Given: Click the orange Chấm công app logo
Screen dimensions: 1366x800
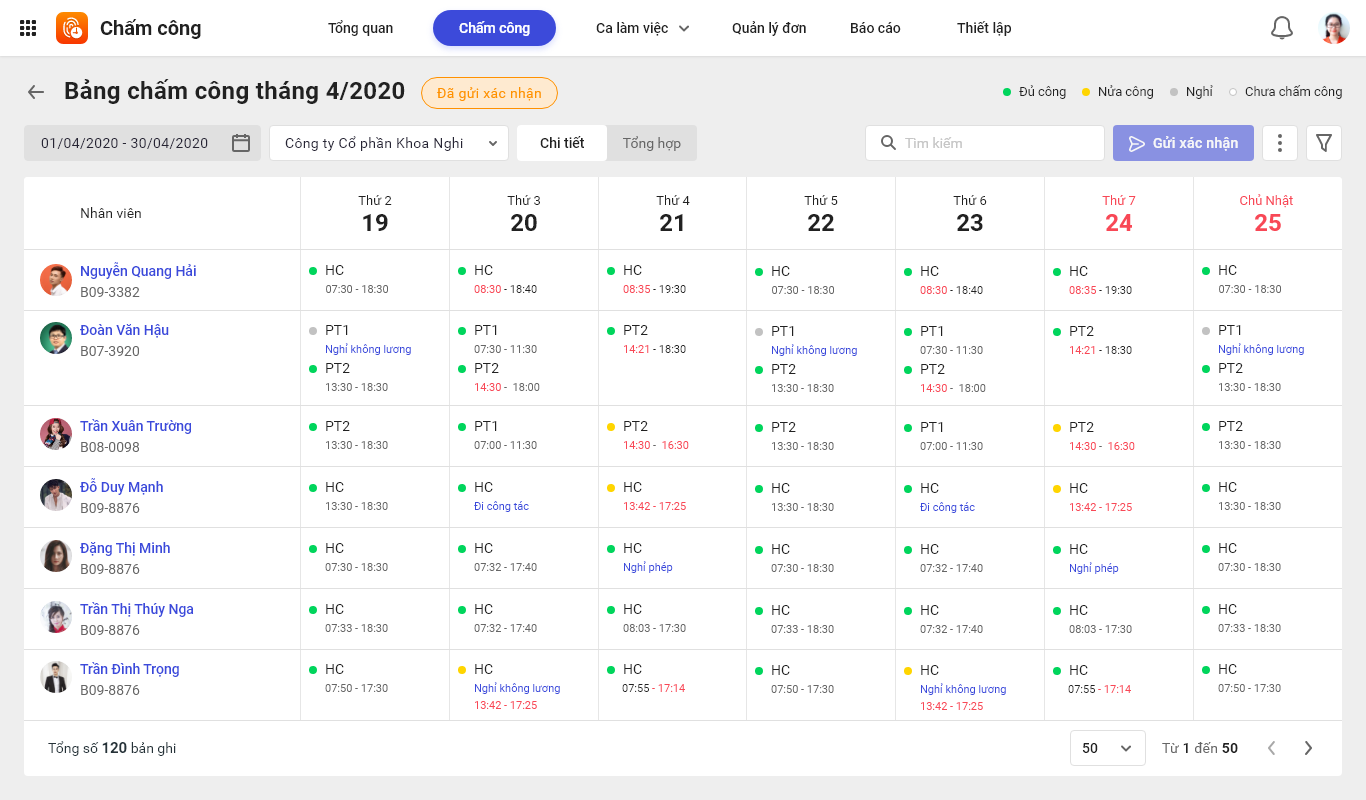Looking at the screenshot, I should [72, 28].
